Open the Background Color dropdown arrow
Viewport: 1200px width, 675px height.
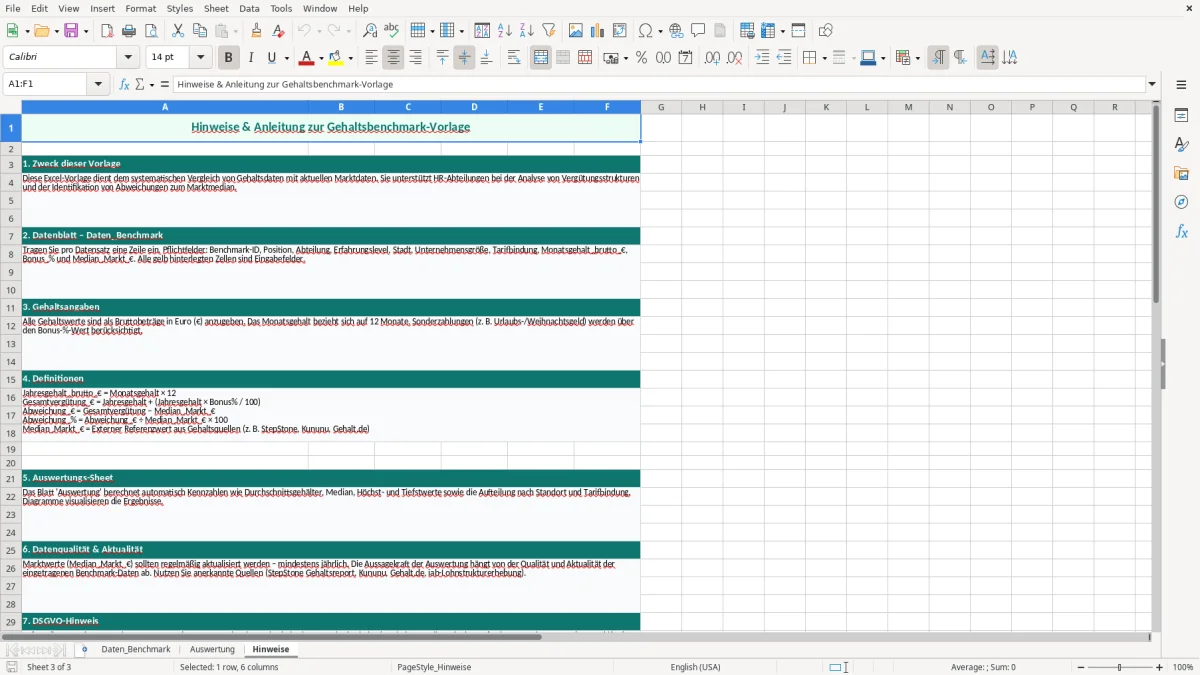click(351, 58)
